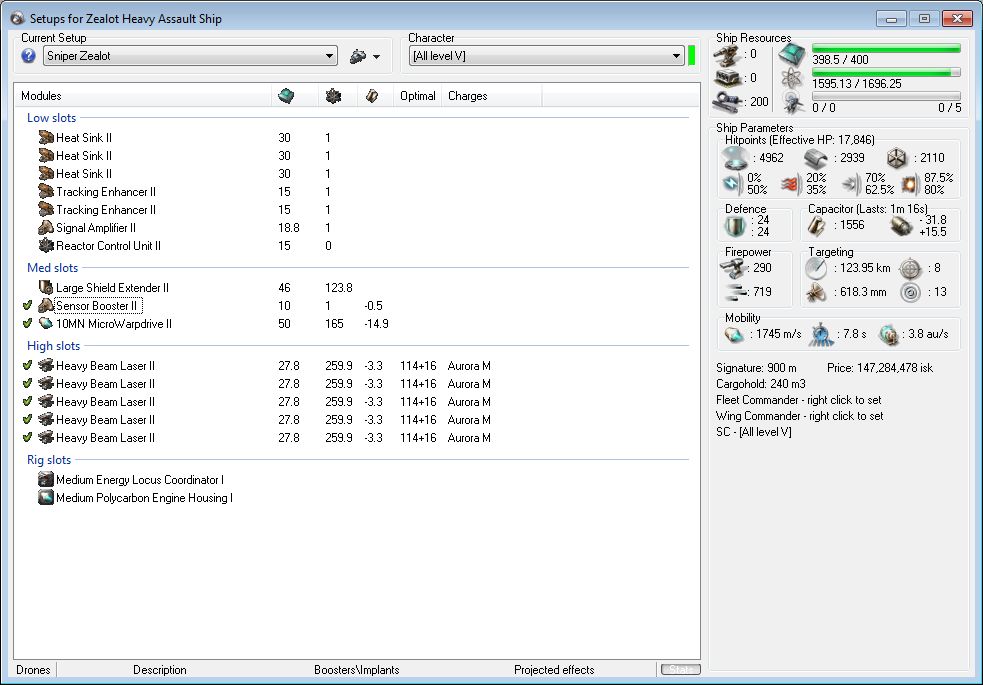Open the Description tab
This screenshot has width=983, height=685.
point(159,670)
